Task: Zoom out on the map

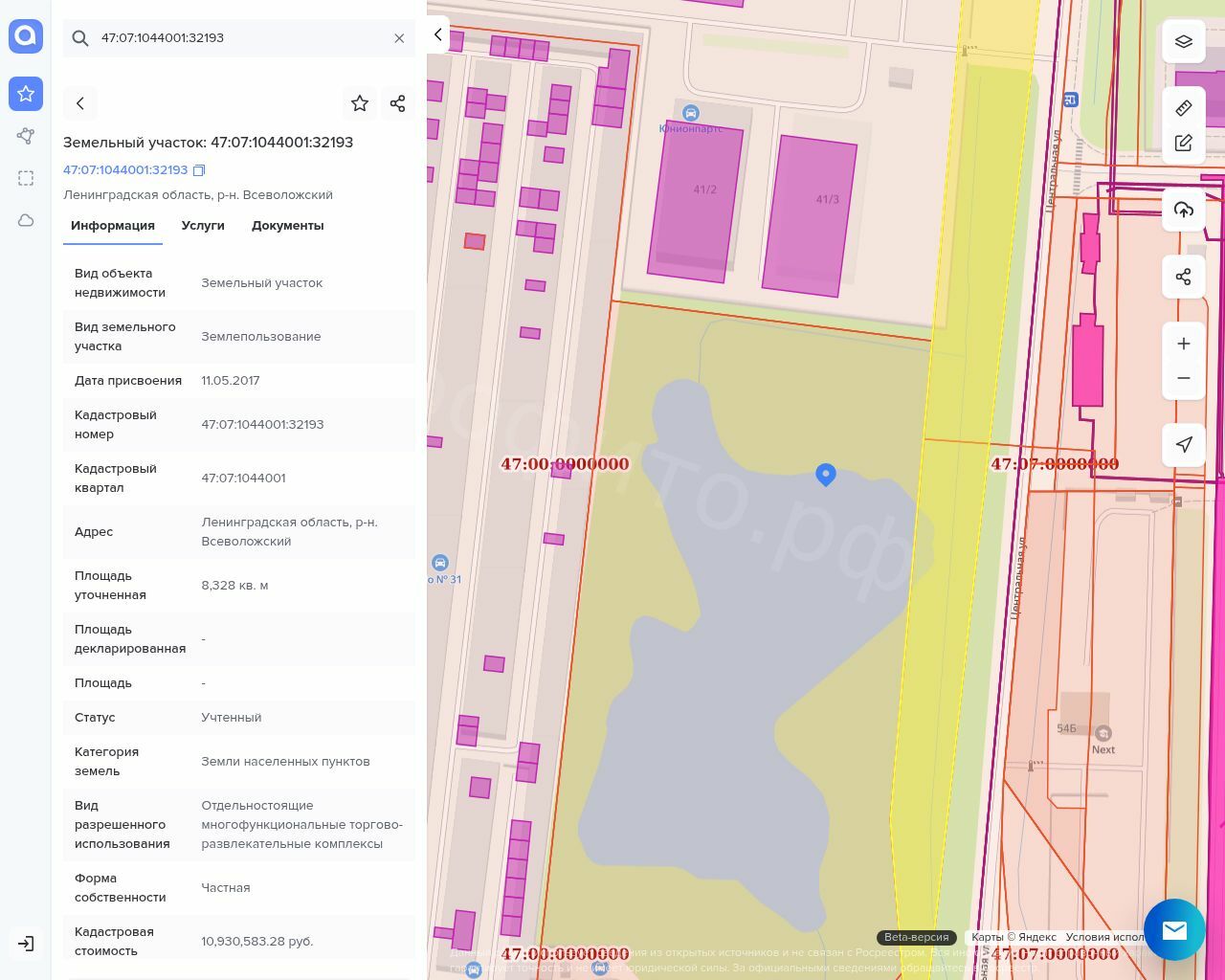Action: [1184, 378]
